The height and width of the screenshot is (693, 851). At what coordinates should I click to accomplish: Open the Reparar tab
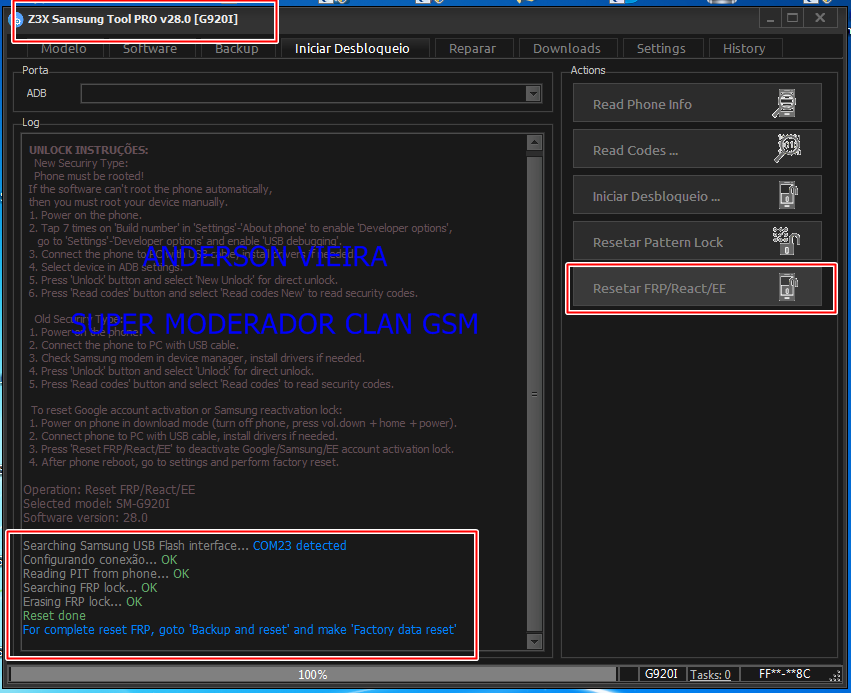(472, 48)
